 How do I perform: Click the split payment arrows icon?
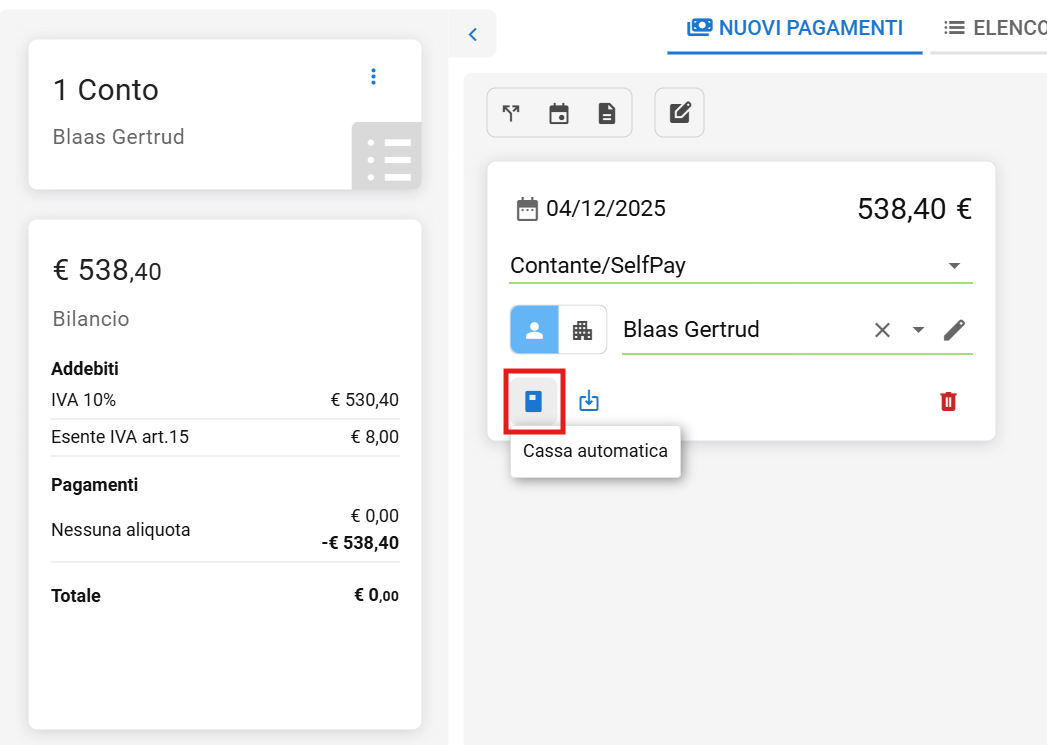pos(511,113)
